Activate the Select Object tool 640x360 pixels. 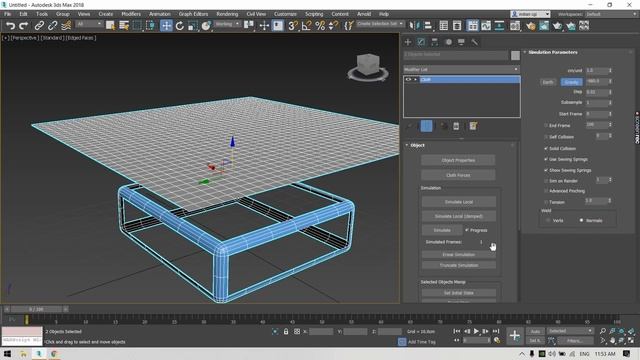click(x=110, y=26)
